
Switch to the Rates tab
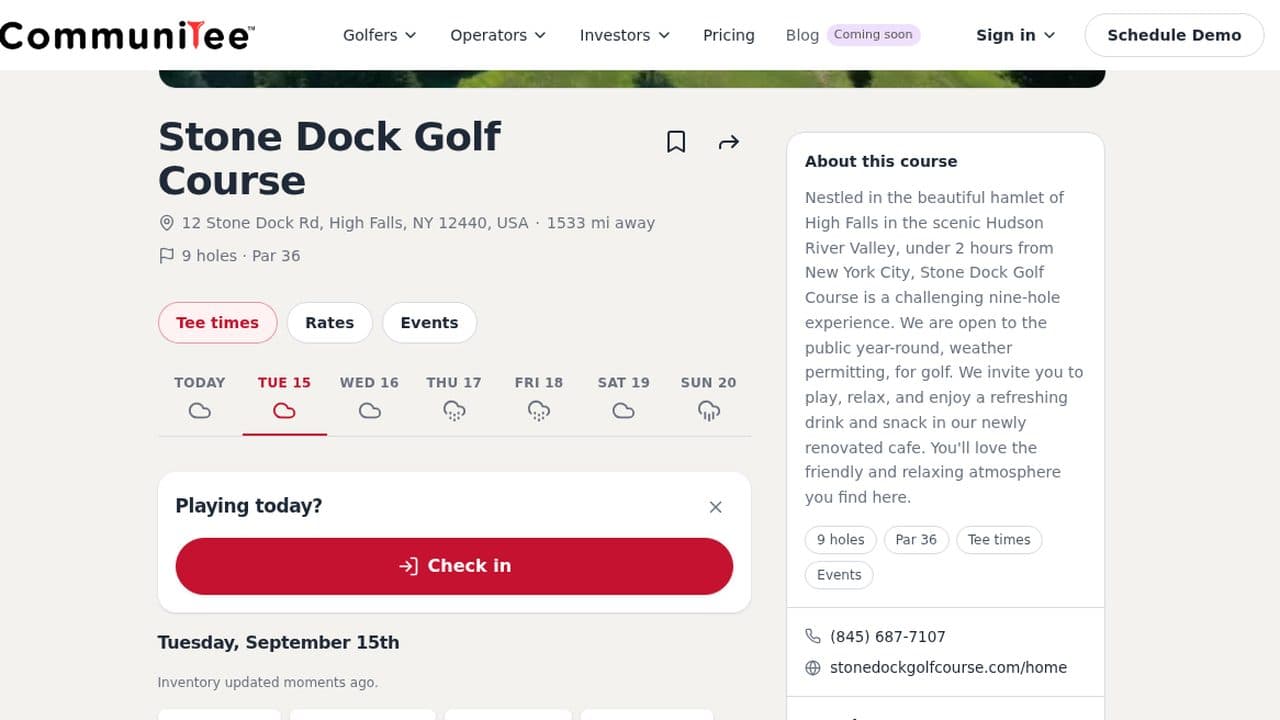coord(330,323)
